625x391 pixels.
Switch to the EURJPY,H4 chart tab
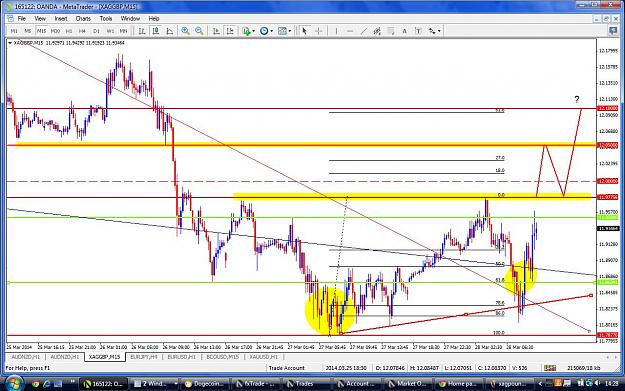click(143, 357)
